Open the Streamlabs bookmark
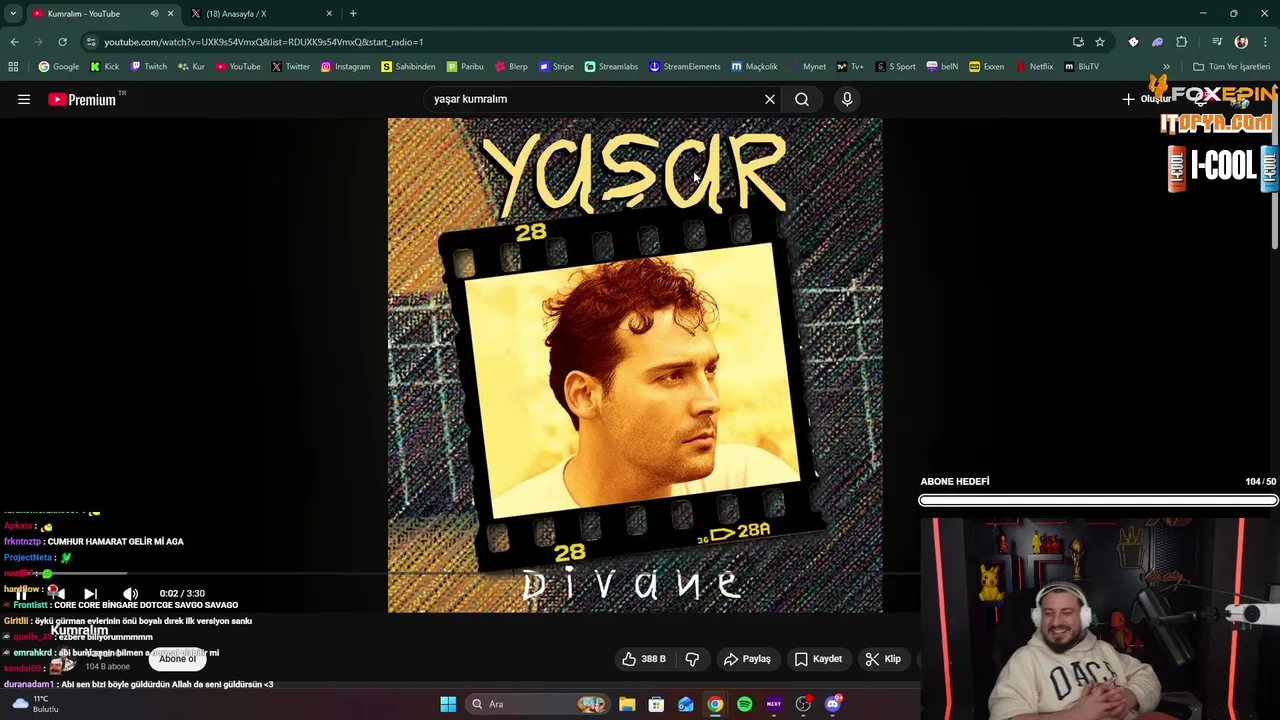This screenshot has width=1280, height=720. pyautogui.click(x=611, y=67)
